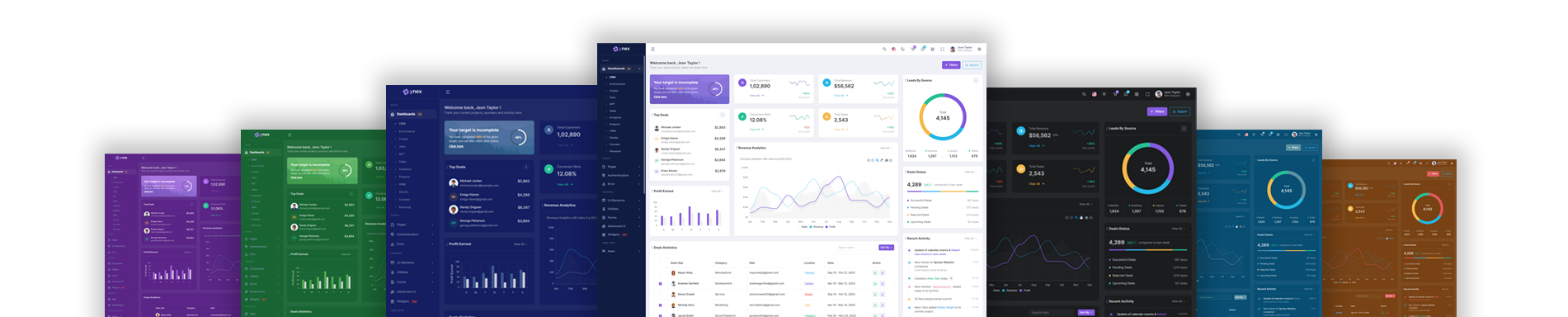The image size is (1568, 317).
Task: Open the notifications bell icon
Action: pyautogui.click(x=922, y=50)
